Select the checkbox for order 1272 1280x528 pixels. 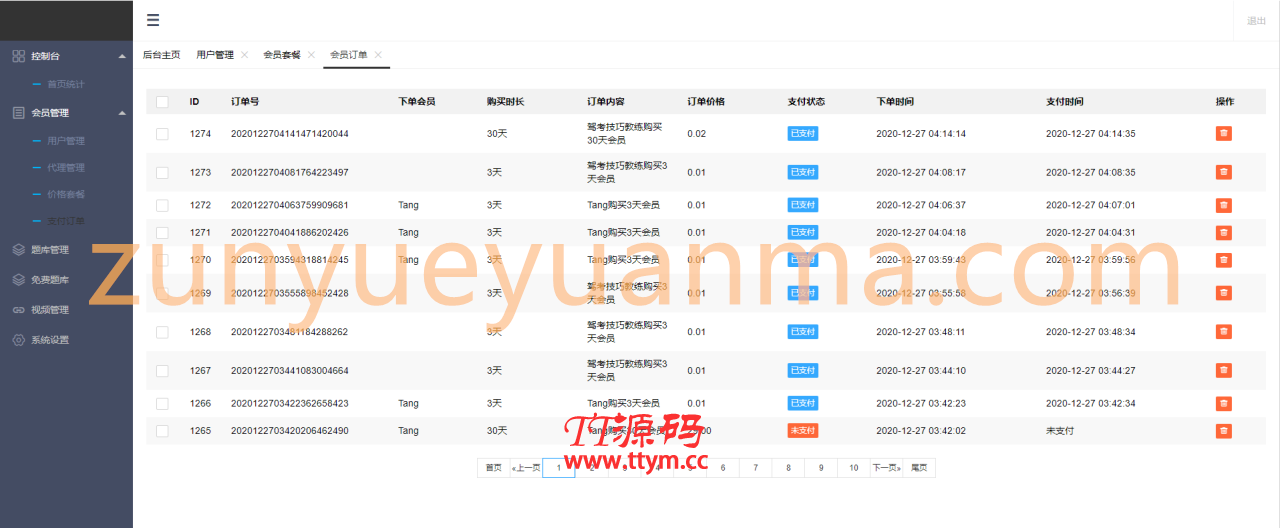162,205
